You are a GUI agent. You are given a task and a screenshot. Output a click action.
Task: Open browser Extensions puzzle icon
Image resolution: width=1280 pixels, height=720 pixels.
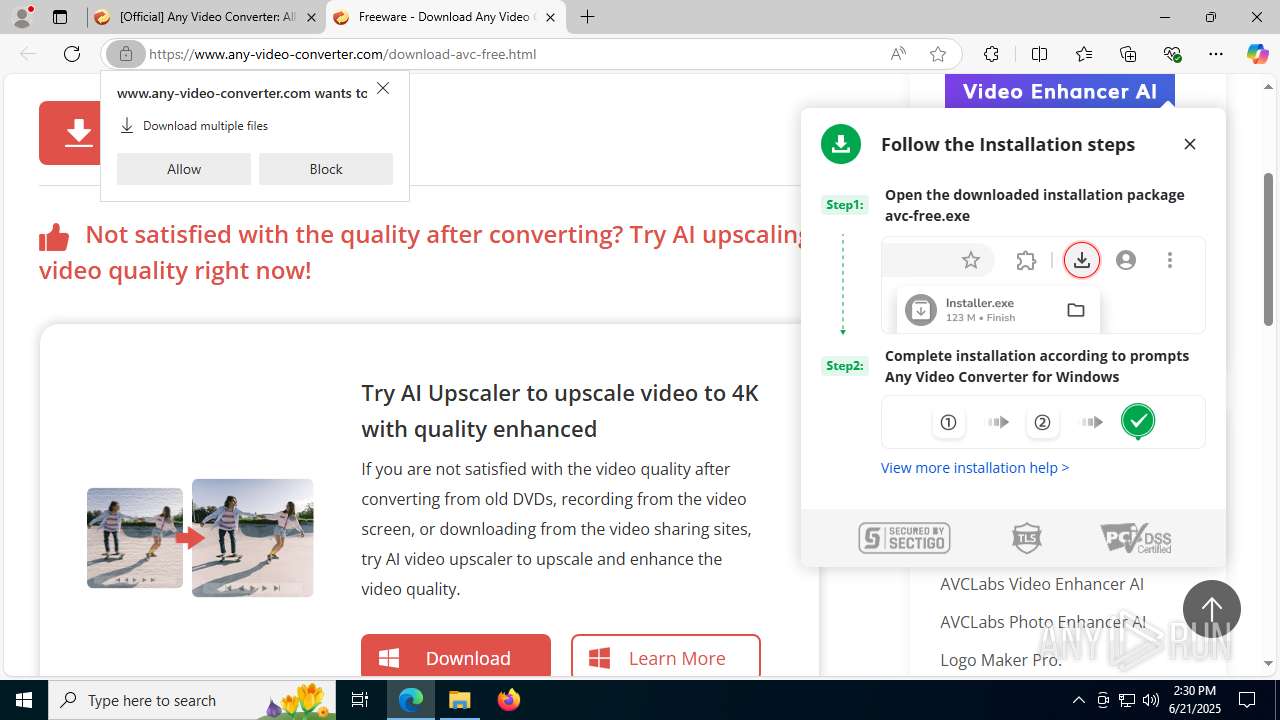tap(991, 54)
